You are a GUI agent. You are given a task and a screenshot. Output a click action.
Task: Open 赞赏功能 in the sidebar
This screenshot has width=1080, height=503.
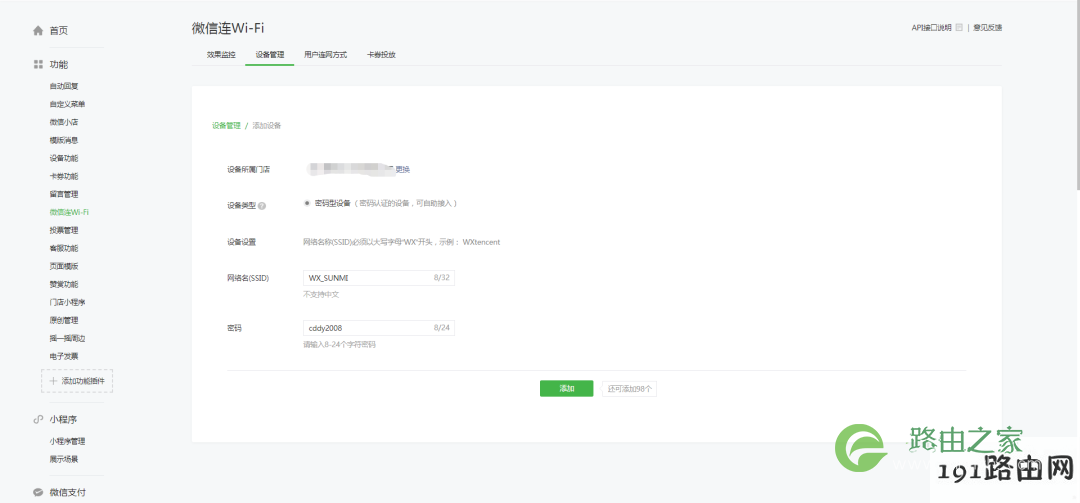63,284
